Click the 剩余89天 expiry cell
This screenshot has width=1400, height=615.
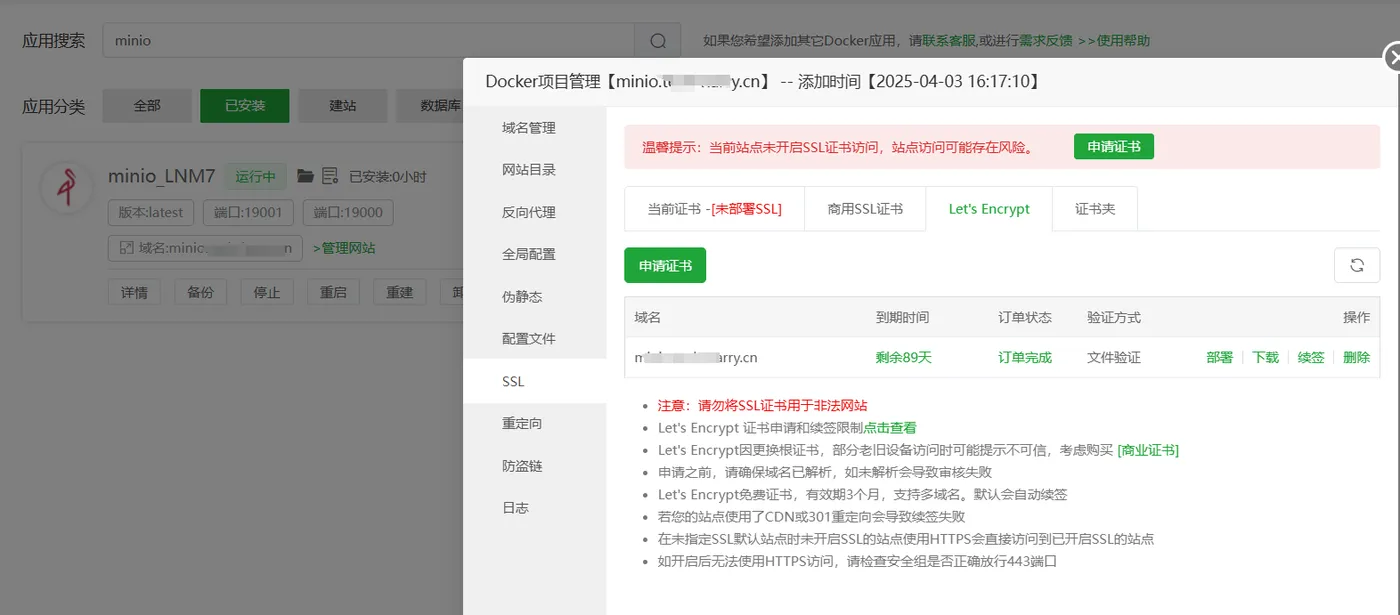click(x=903, y=357)
